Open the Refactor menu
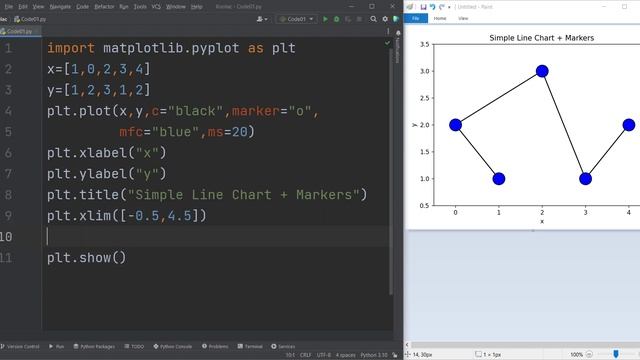640x360 pixels. (x=104, y=7)
